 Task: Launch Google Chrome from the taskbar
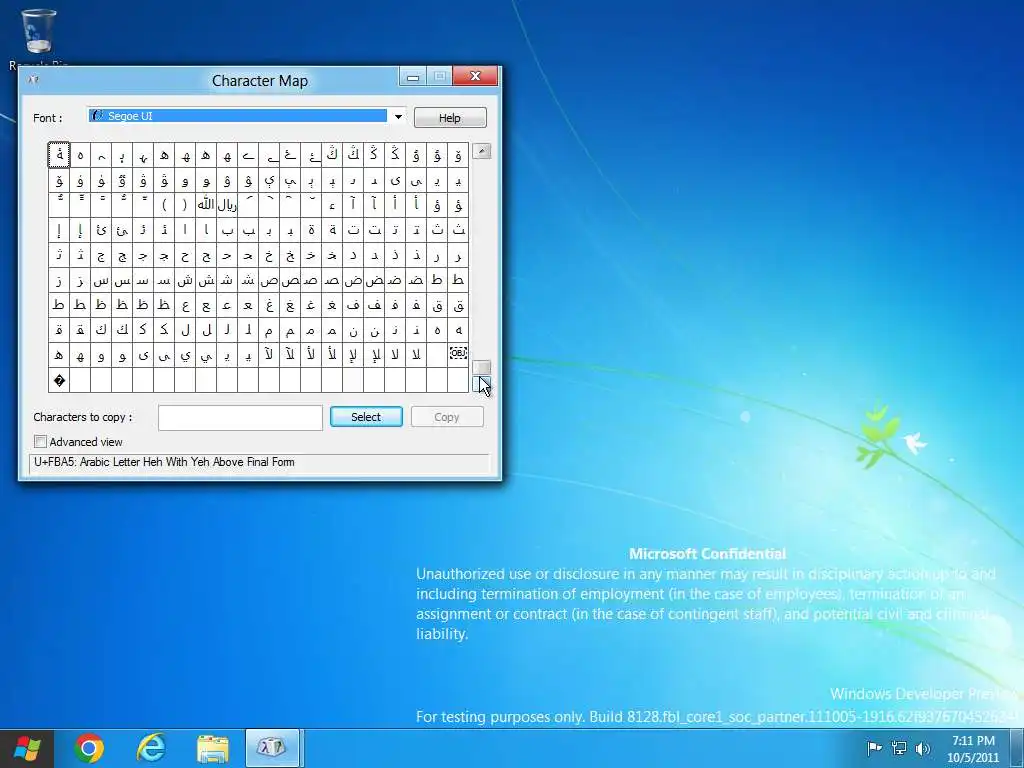click(89, 748)
